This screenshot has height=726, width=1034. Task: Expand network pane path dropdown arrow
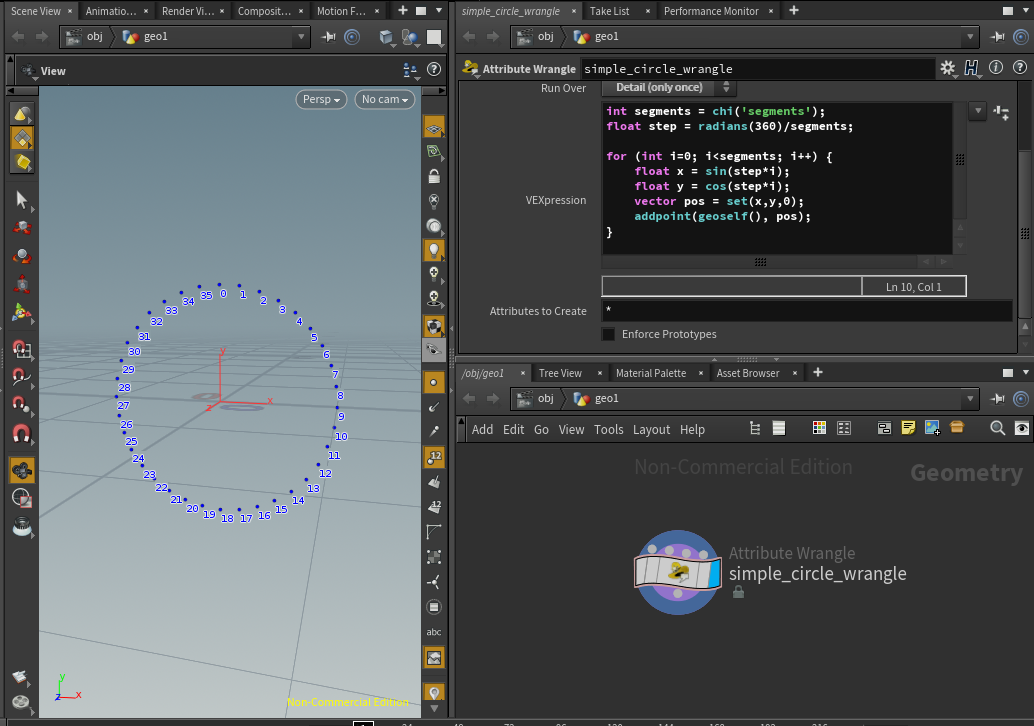[969, 398]
